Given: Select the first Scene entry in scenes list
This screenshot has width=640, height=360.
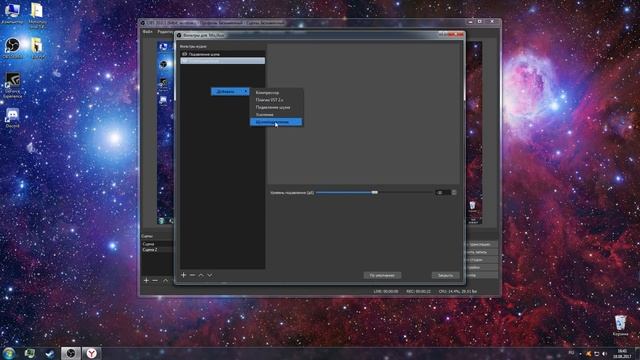Looking at the screenshot, I should pyautogui.click(x=158, y=244).
